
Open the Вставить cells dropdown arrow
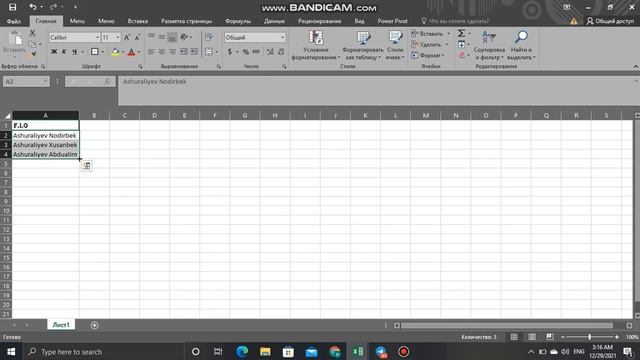point(449,33)
